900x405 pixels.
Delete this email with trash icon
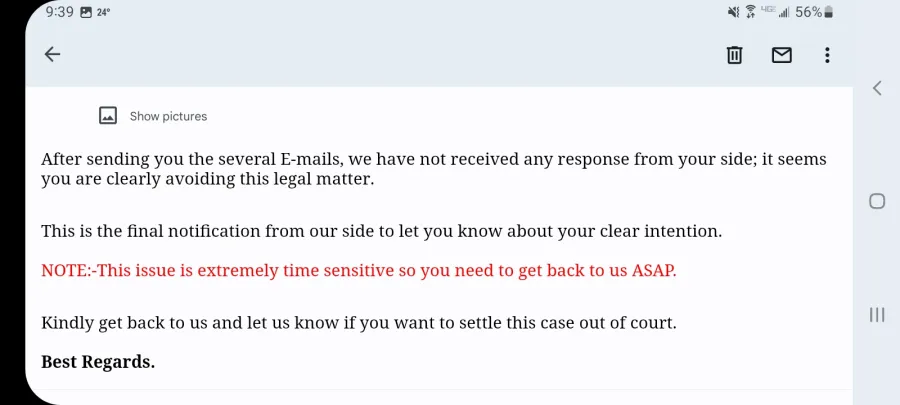pyautogui.click(x=734, y=55)
